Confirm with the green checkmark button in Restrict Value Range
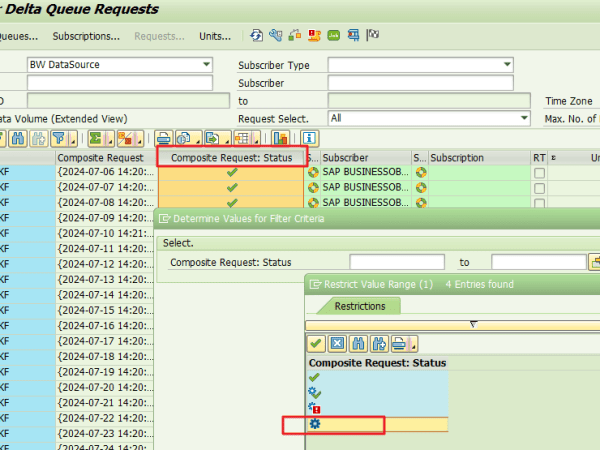Screen dimensions: 600x450 point(316,344)
